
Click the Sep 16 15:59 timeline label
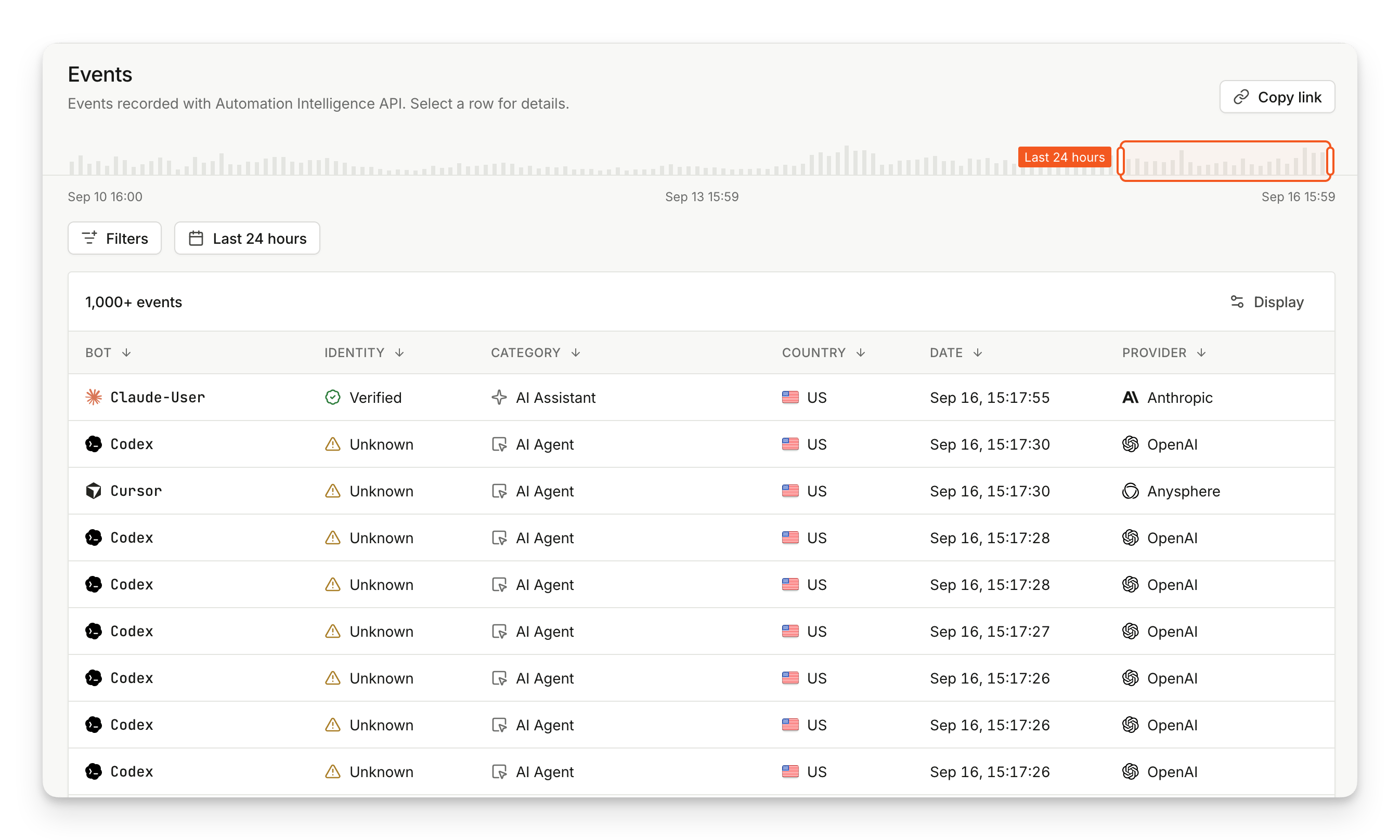[x=1298, y=196]
